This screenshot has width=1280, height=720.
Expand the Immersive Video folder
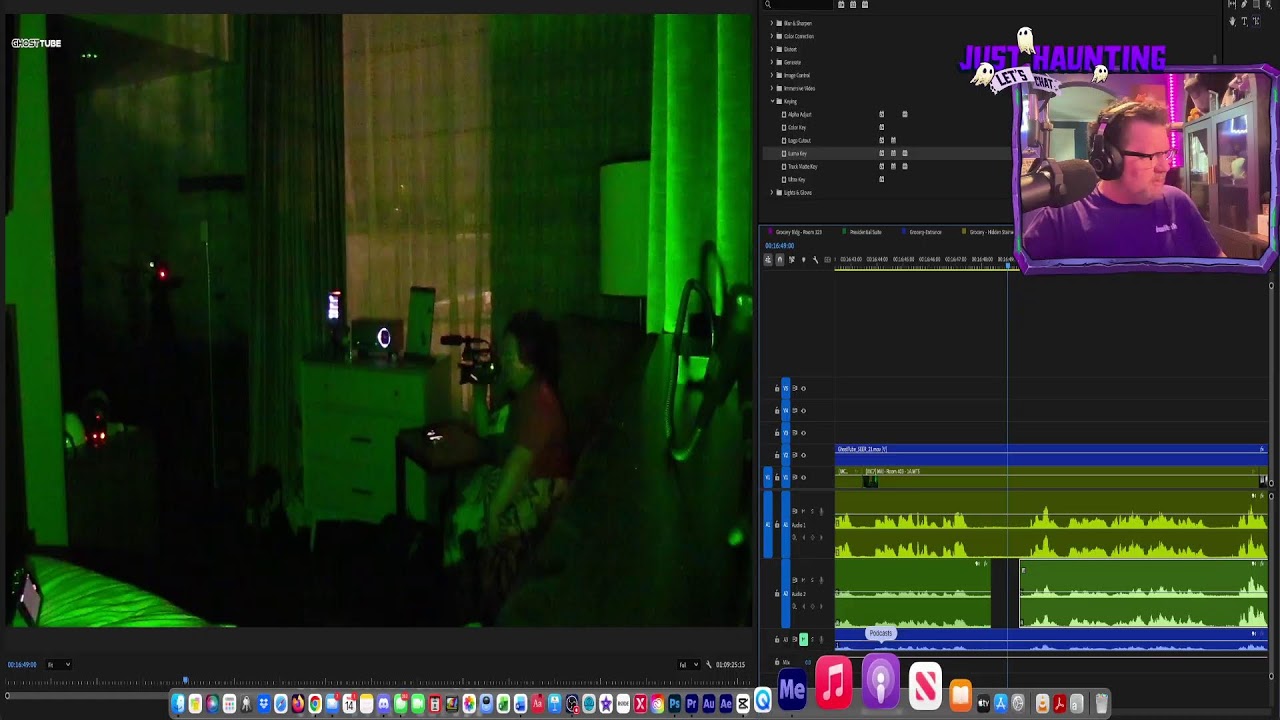coord(772,88)
